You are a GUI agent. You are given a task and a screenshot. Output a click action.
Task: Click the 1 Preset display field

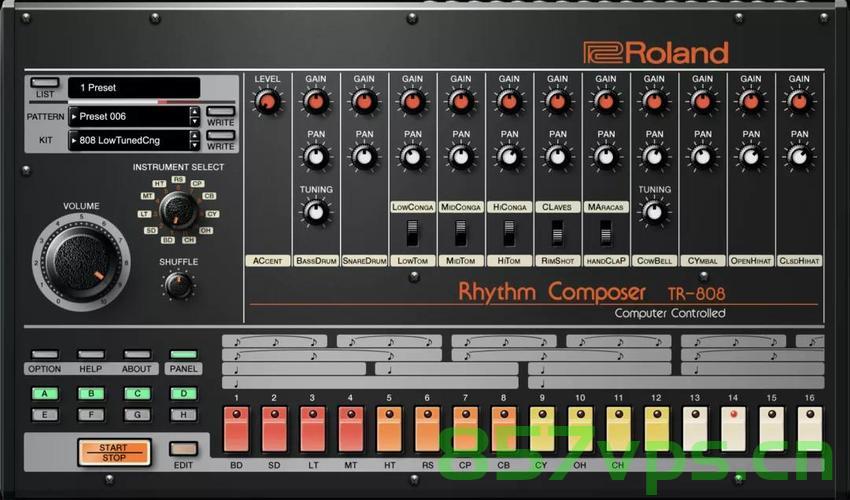click(134, 88)
